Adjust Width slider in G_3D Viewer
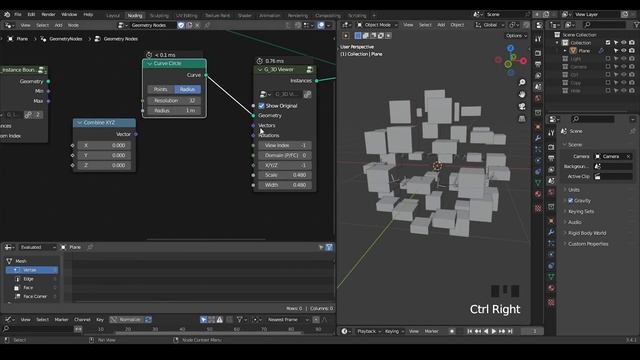 pos(284,185)
